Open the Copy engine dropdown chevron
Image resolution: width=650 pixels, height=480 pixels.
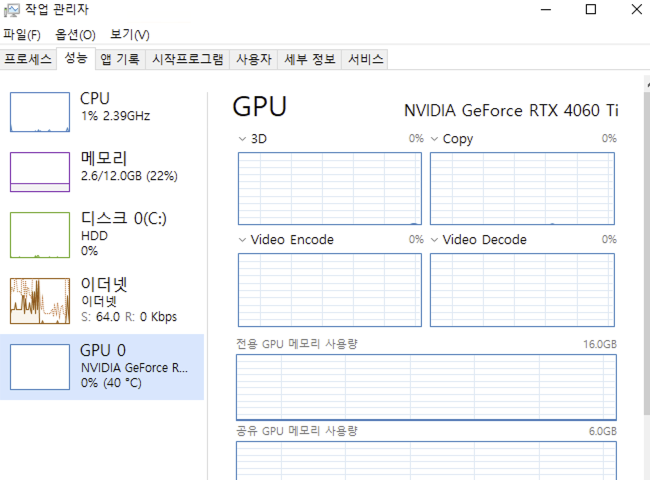click(x=434, y=139)
